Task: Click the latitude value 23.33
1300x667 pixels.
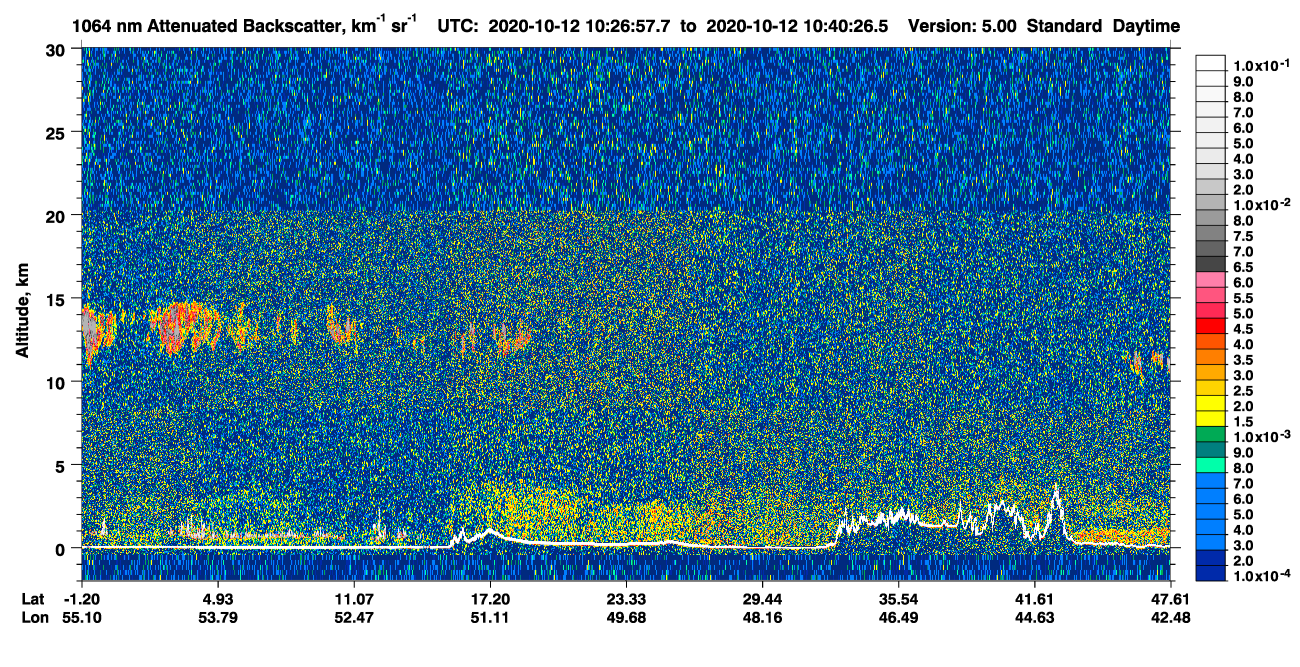Action: coord(626,598)
